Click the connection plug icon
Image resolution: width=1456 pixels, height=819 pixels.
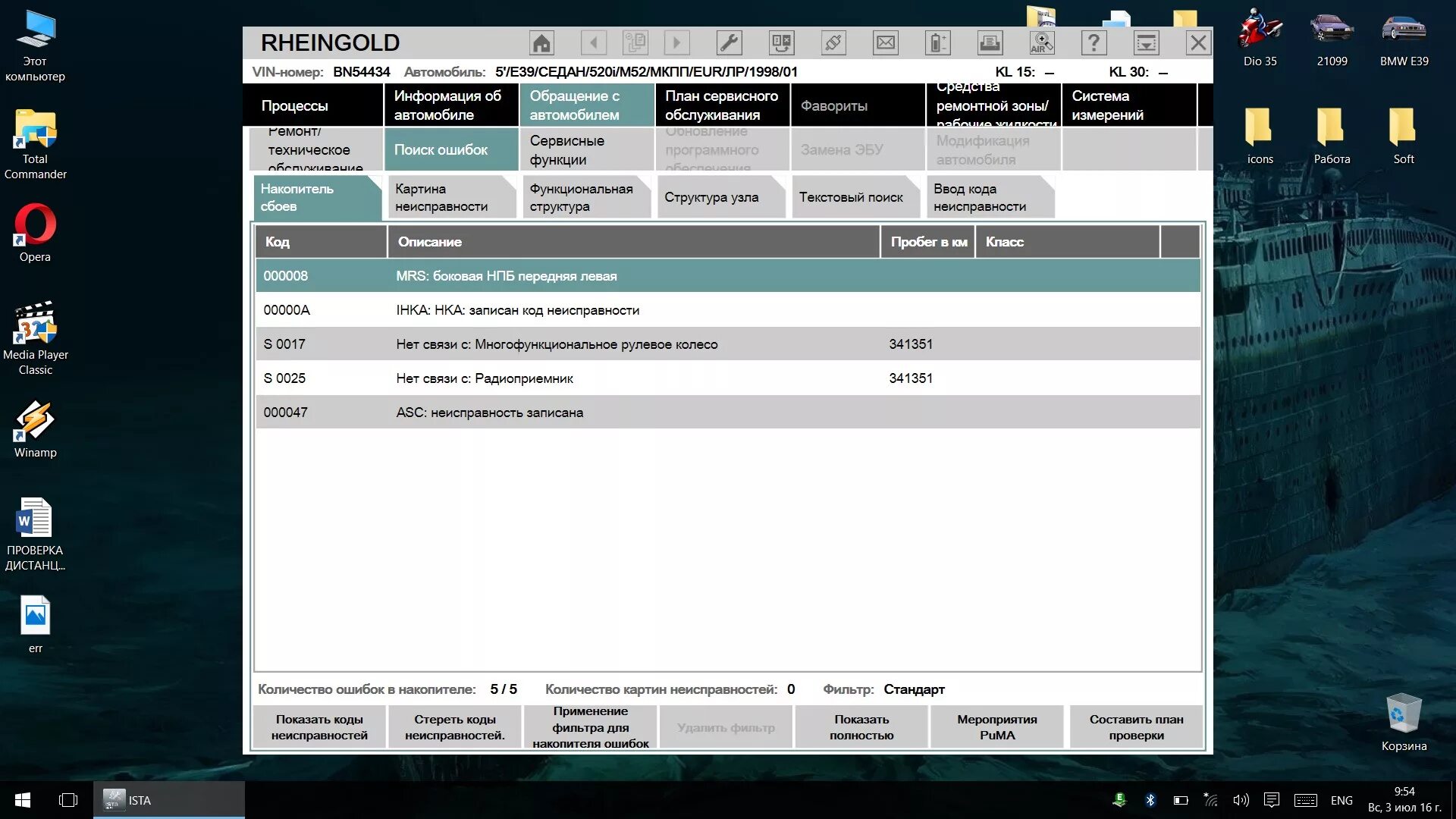[833, 43]
